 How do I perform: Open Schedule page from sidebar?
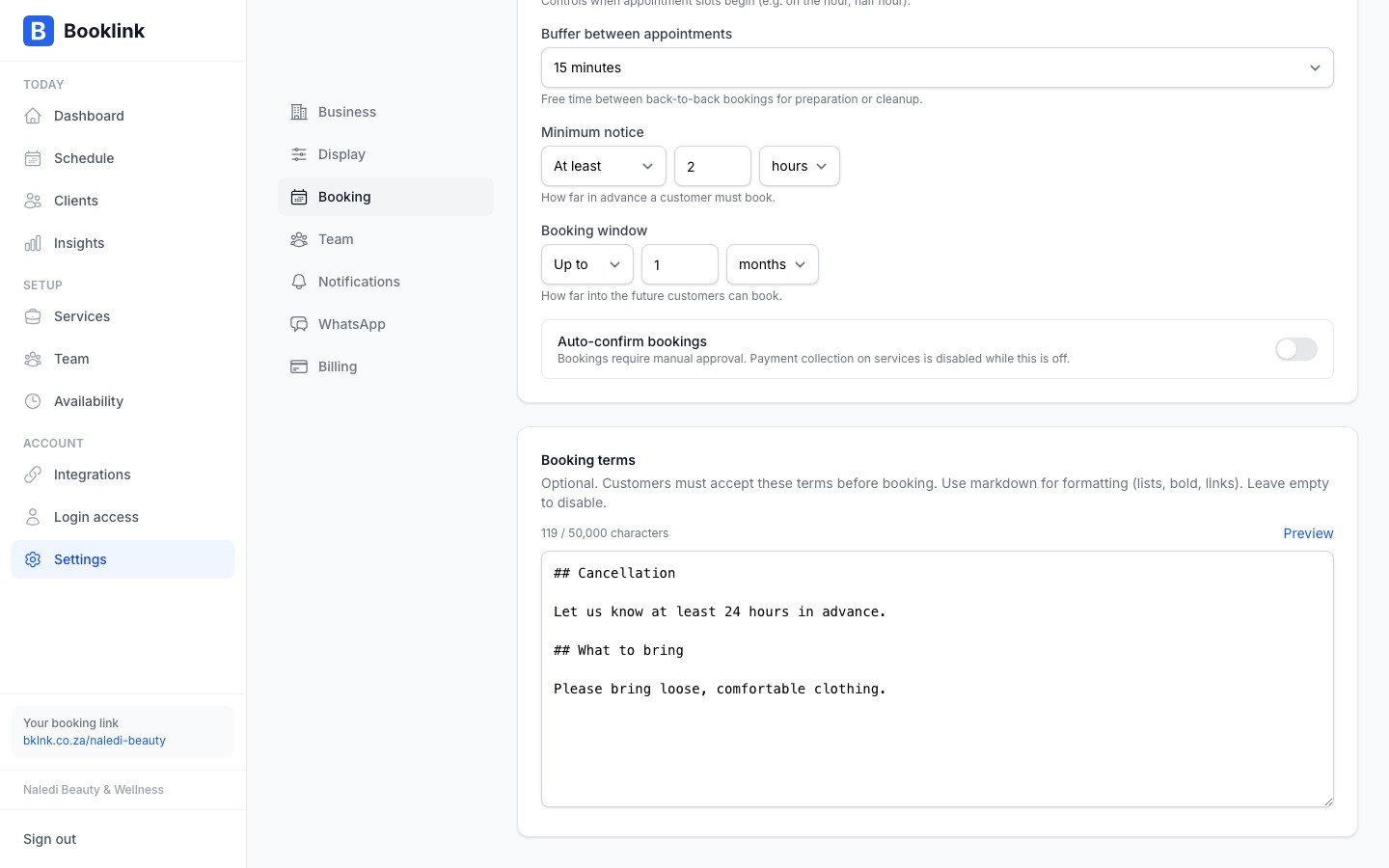click(x=123, y=158)
